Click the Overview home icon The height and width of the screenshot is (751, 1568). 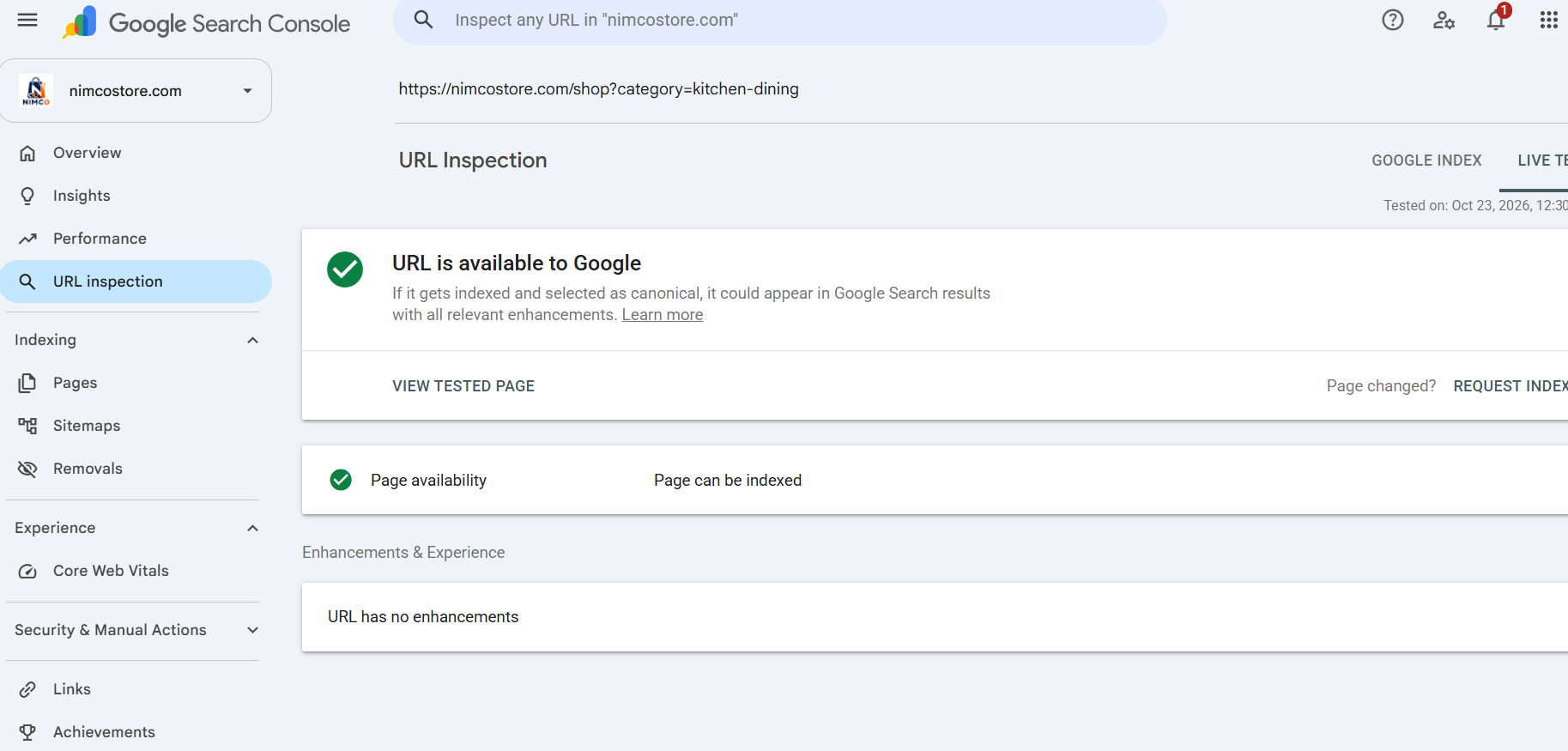click(x=27, y=153)
